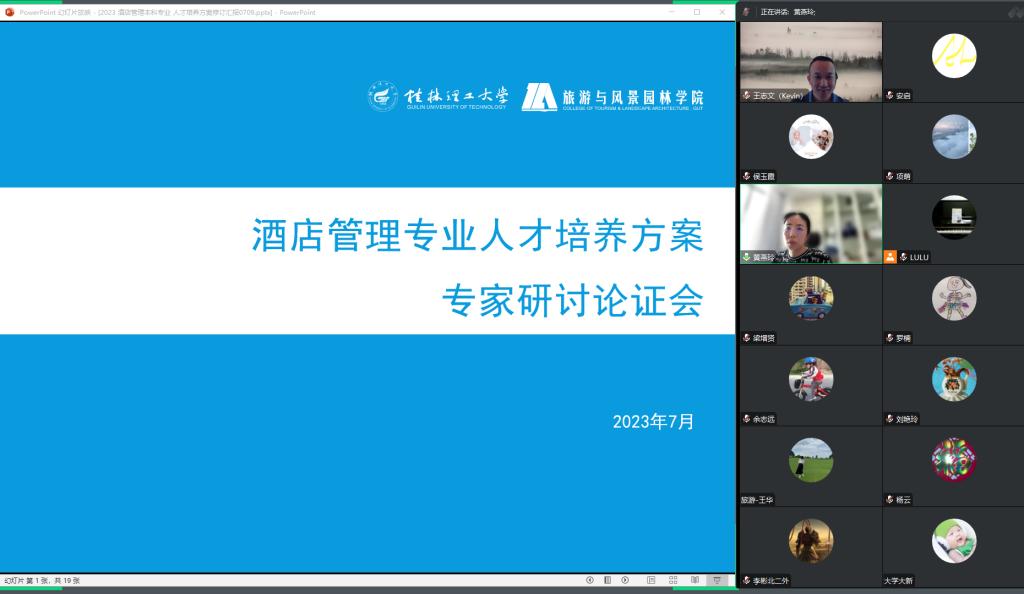The width and height of the screenshot is (1024, 594).
Task: Open the slide menu button between arrows
Action: click(x=607, y=580)
